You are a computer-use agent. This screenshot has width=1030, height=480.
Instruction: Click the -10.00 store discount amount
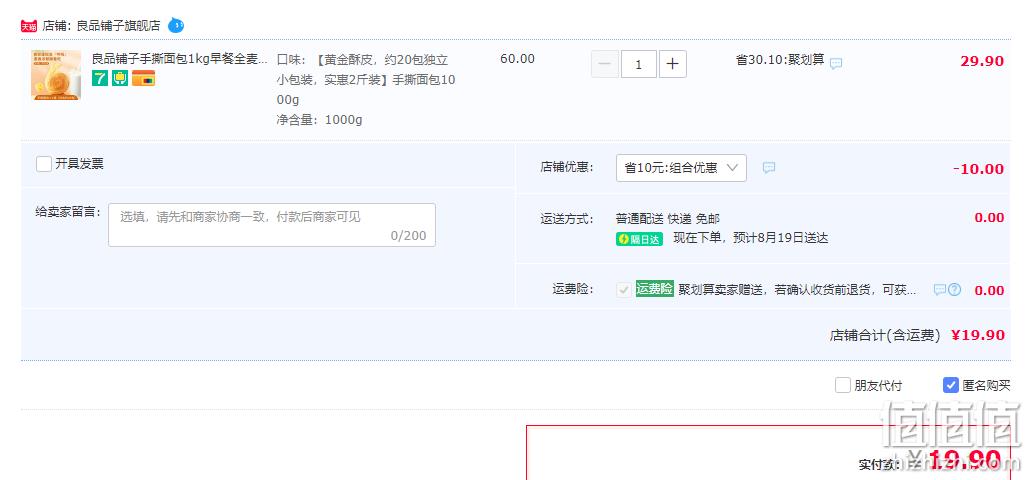pyautogui.click(x=979, y=169)
